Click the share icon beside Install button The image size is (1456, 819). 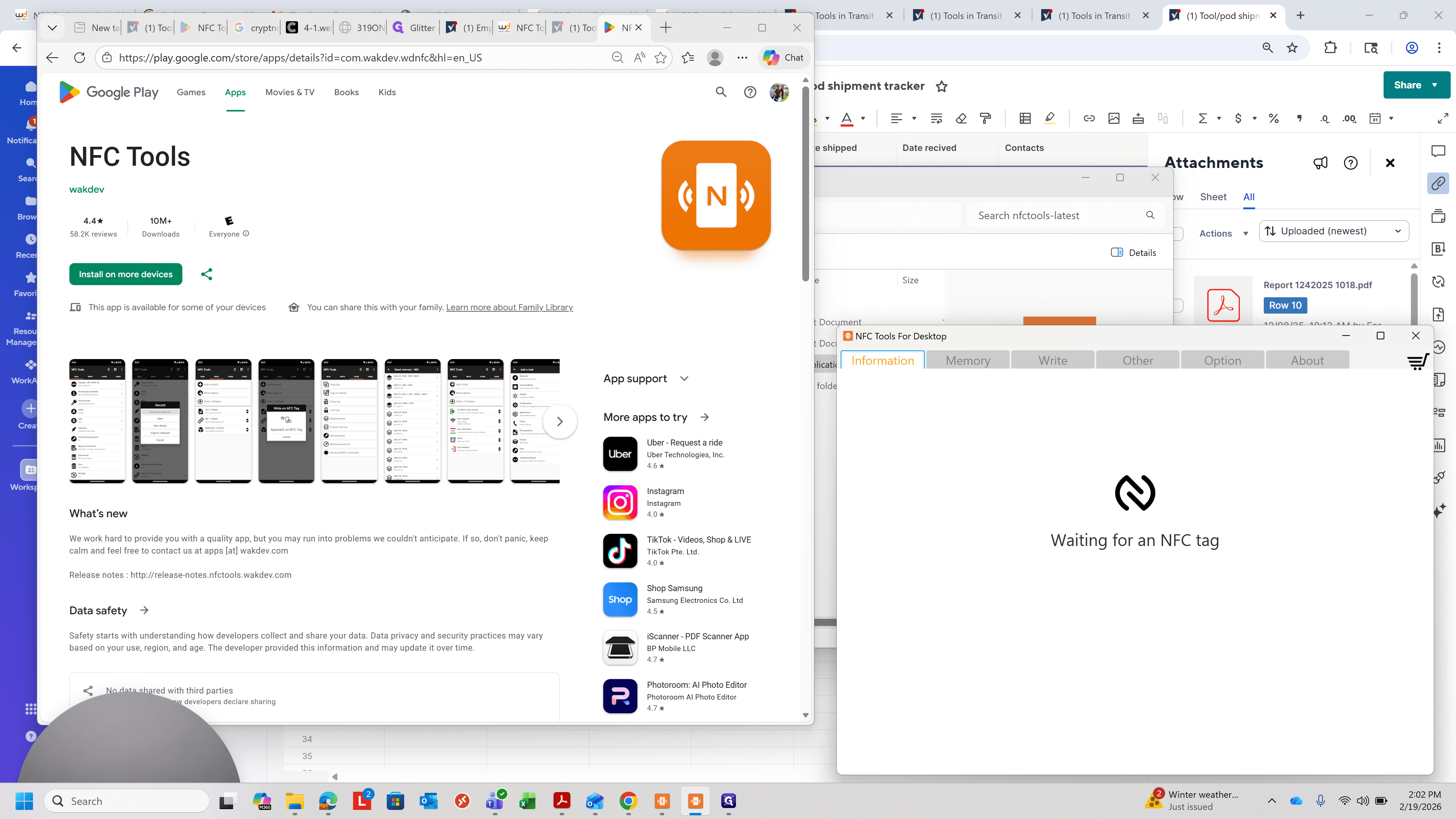tap(207, 274)
